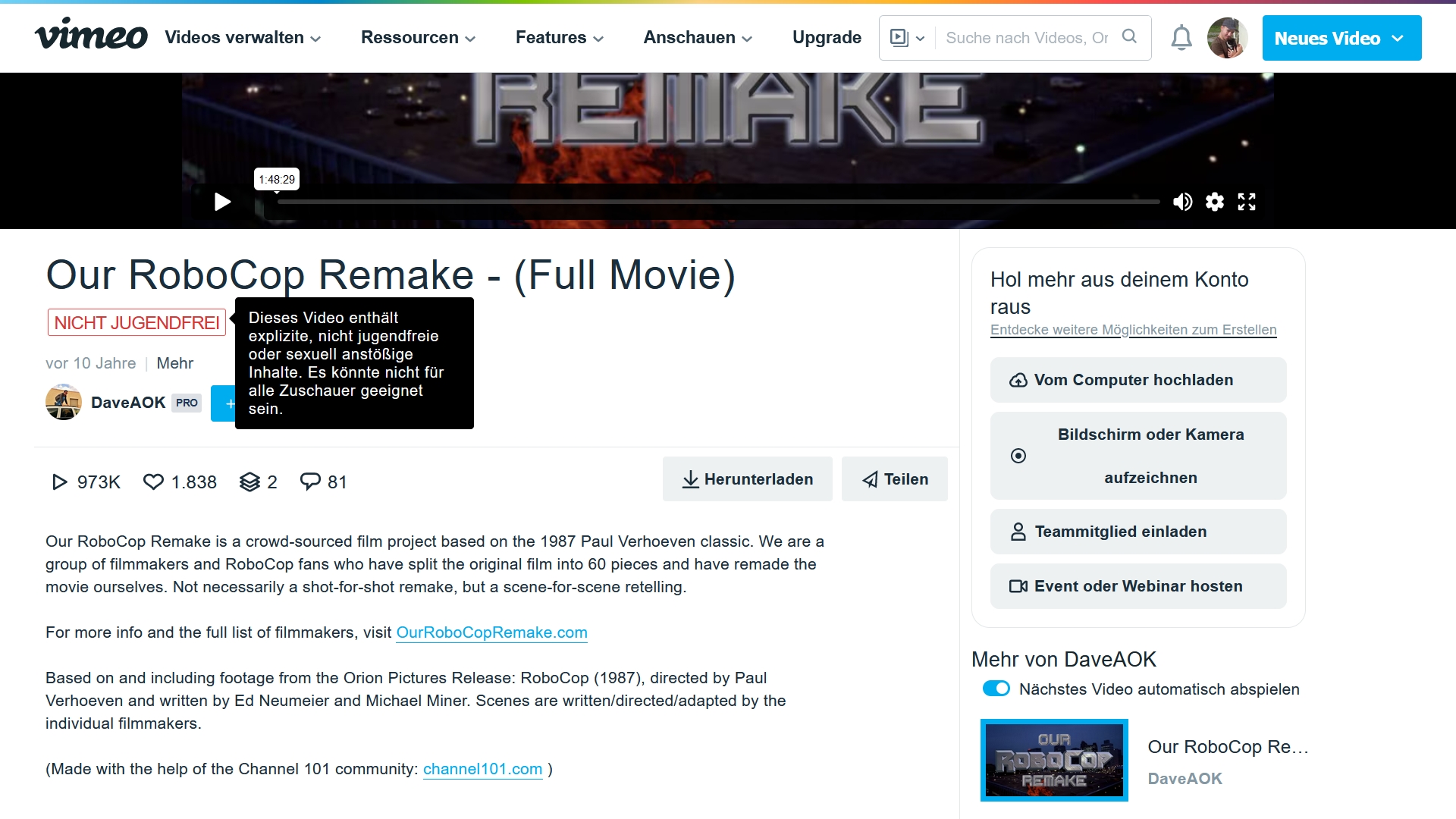Mute the video with volume icon

[x=1182, y=202]
